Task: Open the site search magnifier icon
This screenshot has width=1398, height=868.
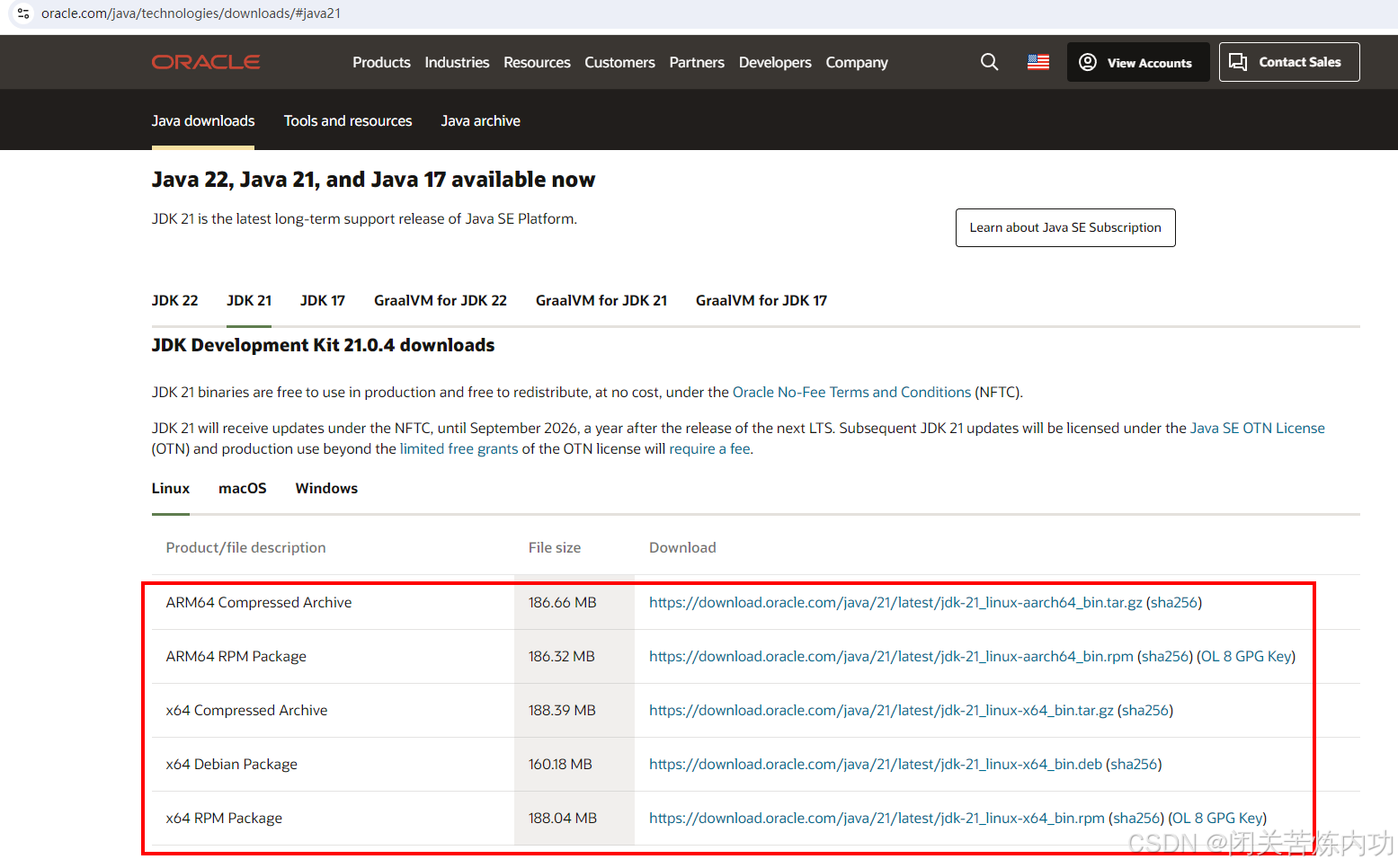Action: click(989, 62)
